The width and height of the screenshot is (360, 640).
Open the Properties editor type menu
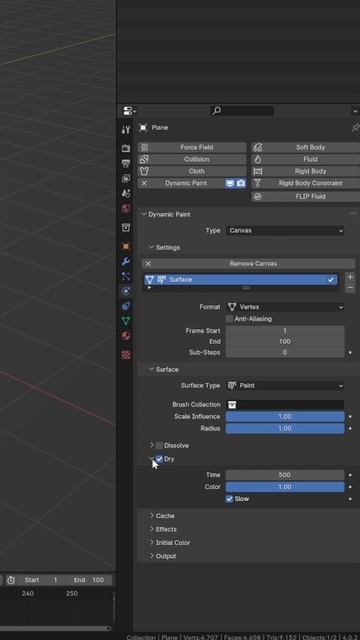pos(129,111)
